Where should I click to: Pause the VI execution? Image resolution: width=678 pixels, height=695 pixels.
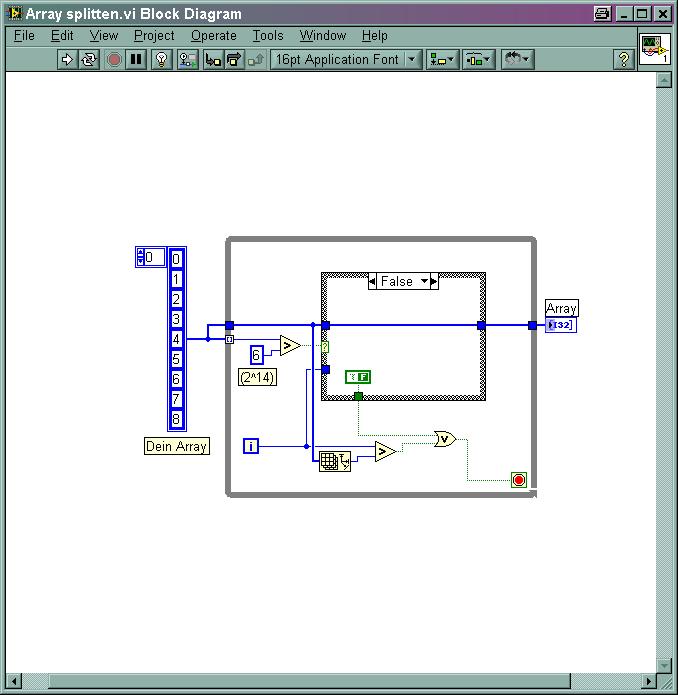[x=136, y=59]
